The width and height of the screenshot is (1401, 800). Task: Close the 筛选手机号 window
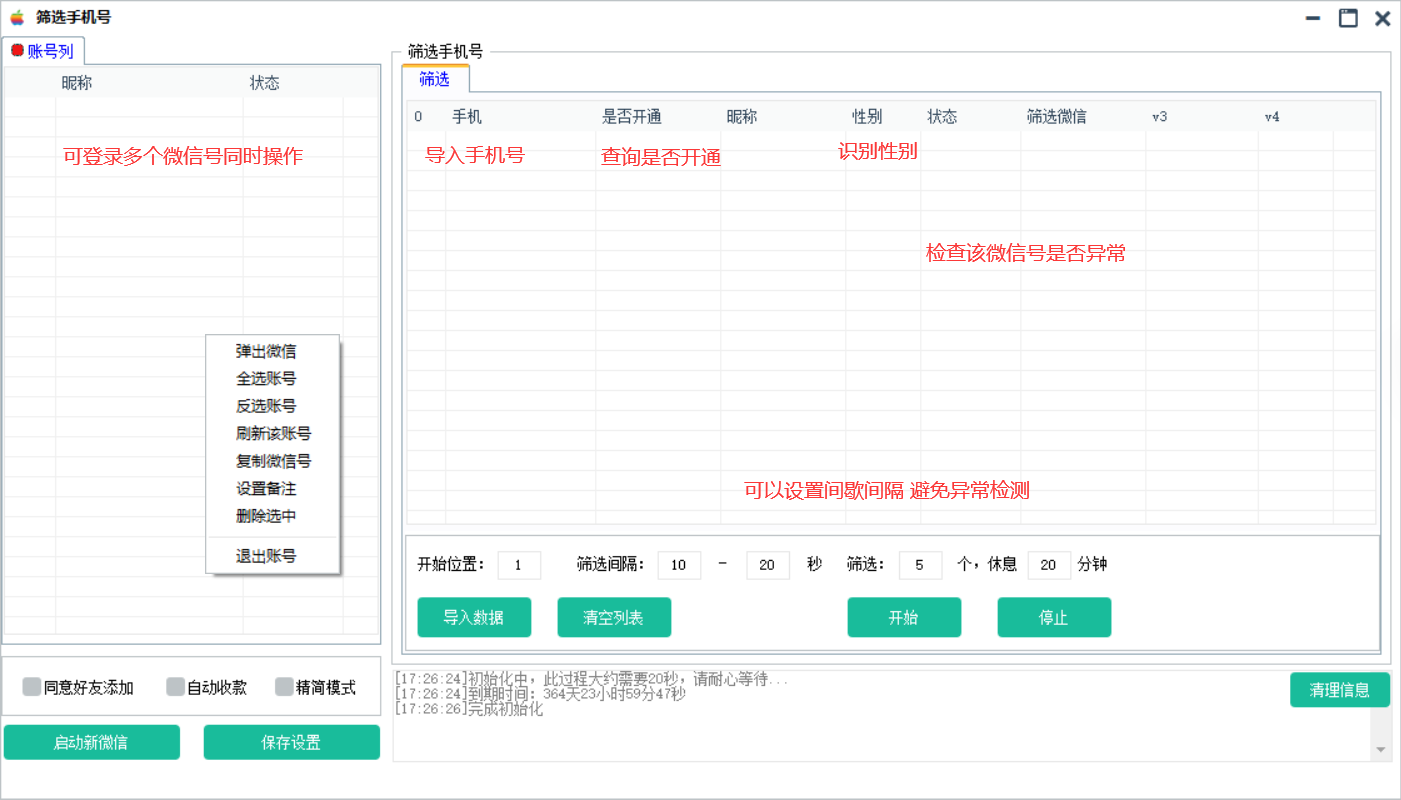1382,18
